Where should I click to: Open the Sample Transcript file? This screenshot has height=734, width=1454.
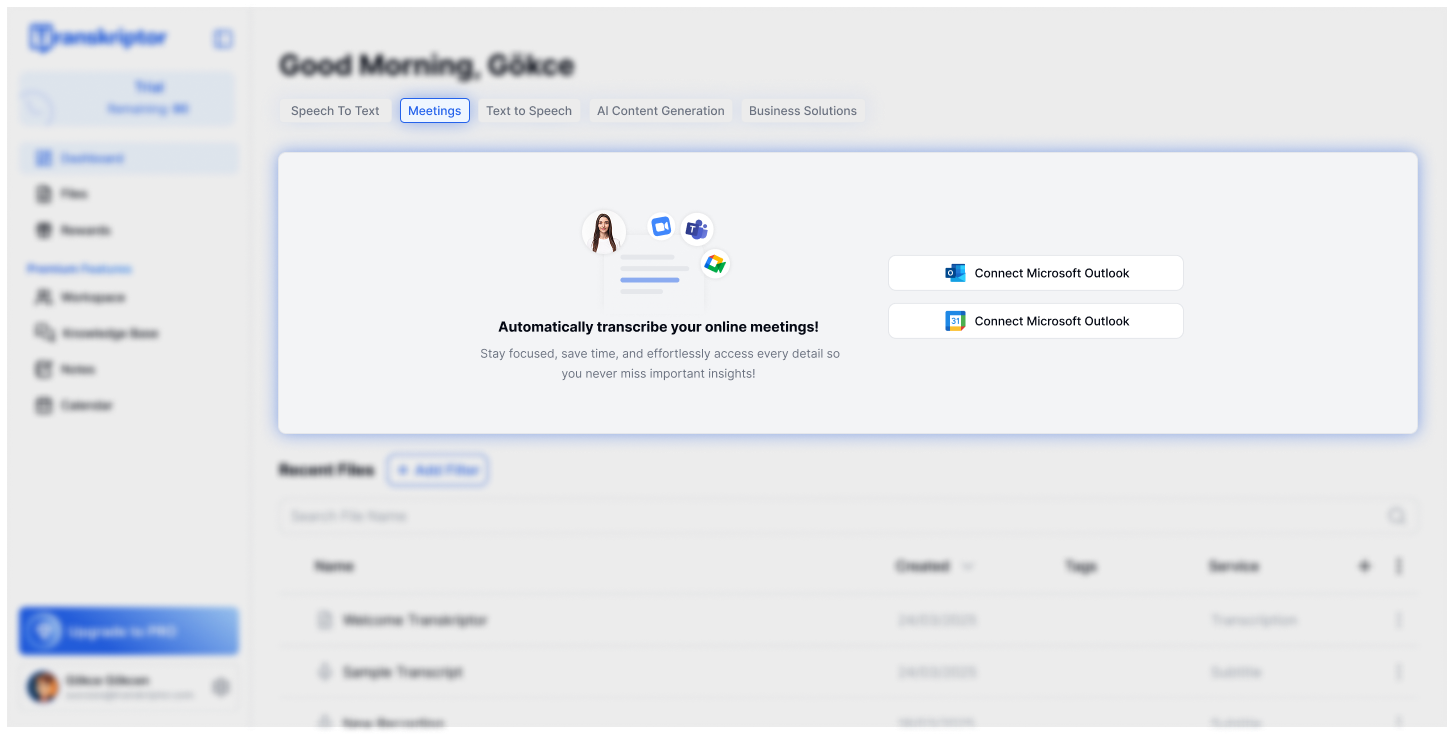(402, 672)
